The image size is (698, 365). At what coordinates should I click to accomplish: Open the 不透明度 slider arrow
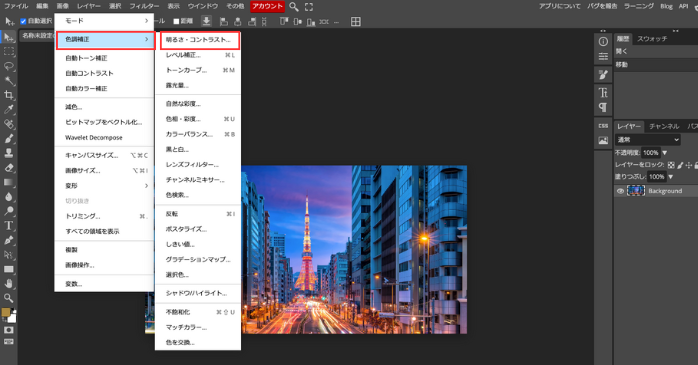(665, 153)
